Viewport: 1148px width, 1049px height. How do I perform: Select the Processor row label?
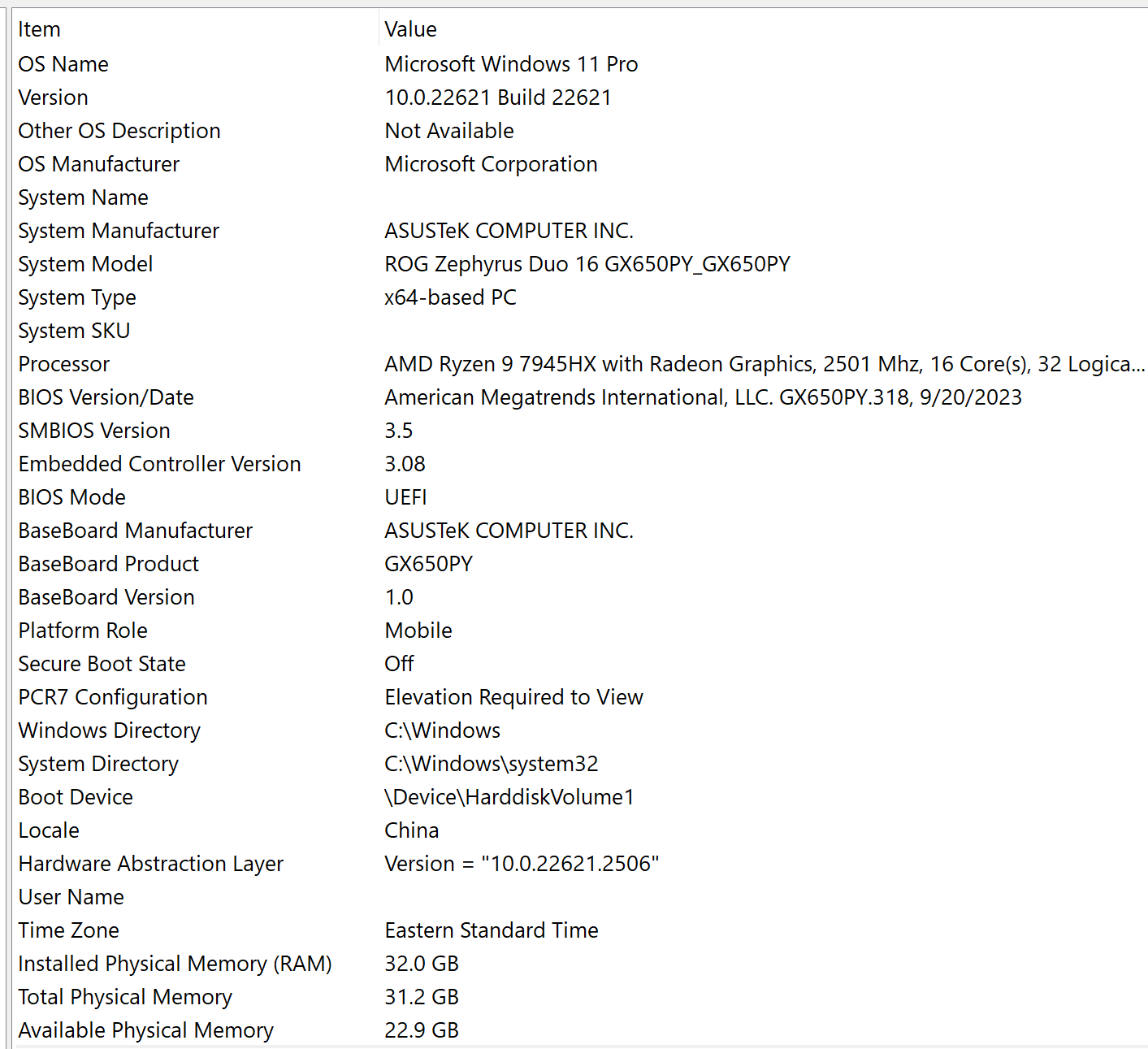[63, 364]
